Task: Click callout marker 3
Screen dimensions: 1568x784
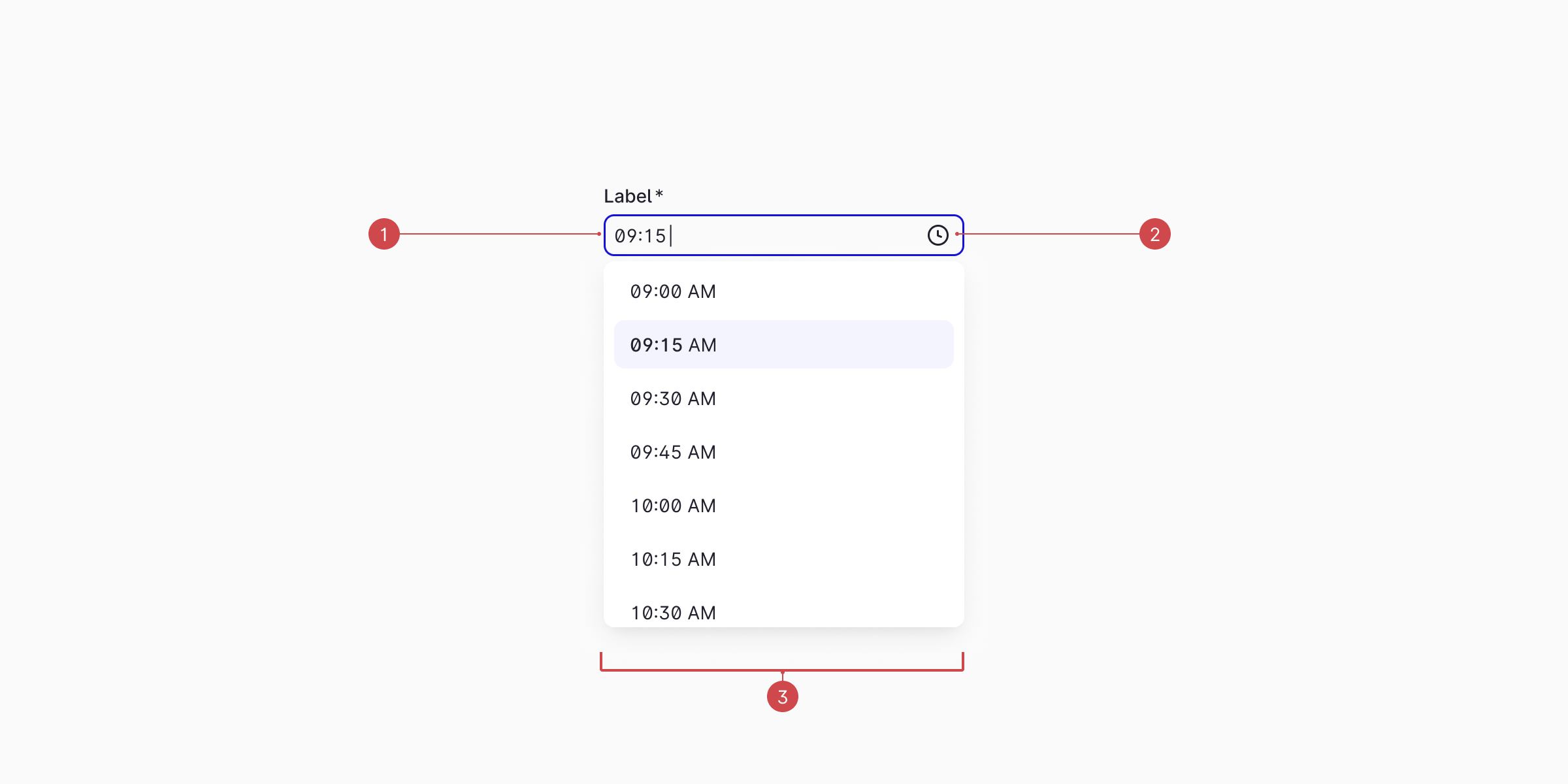Action: pos(783,696)
